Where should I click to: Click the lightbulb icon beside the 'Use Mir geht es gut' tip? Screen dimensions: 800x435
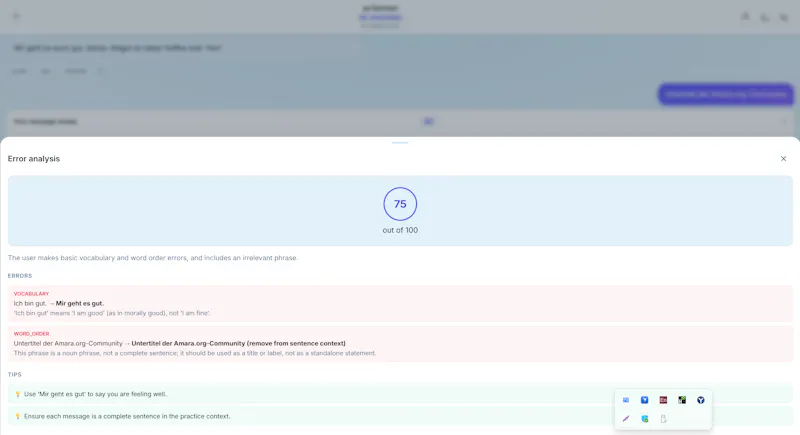(18, 394)
